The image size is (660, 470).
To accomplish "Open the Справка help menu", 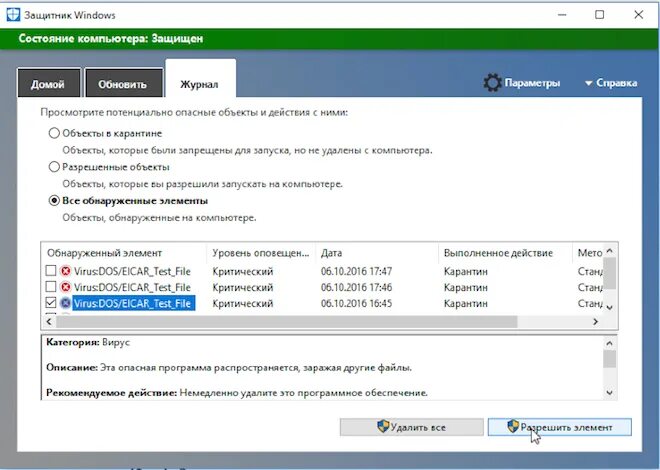I will pyautogui.click(x=611, y=83).
